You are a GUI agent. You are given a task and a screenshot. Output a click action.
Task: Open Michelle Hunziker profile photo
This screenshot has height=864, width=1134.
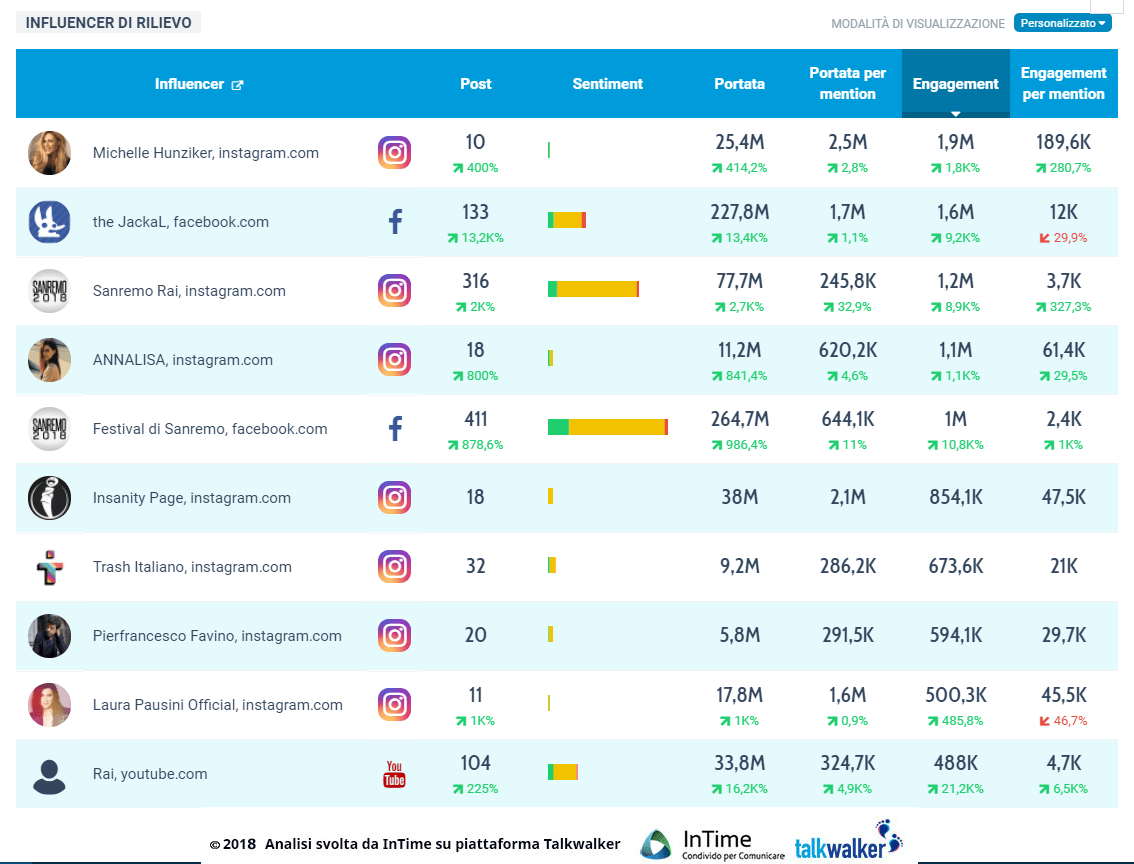coord(49,153)
